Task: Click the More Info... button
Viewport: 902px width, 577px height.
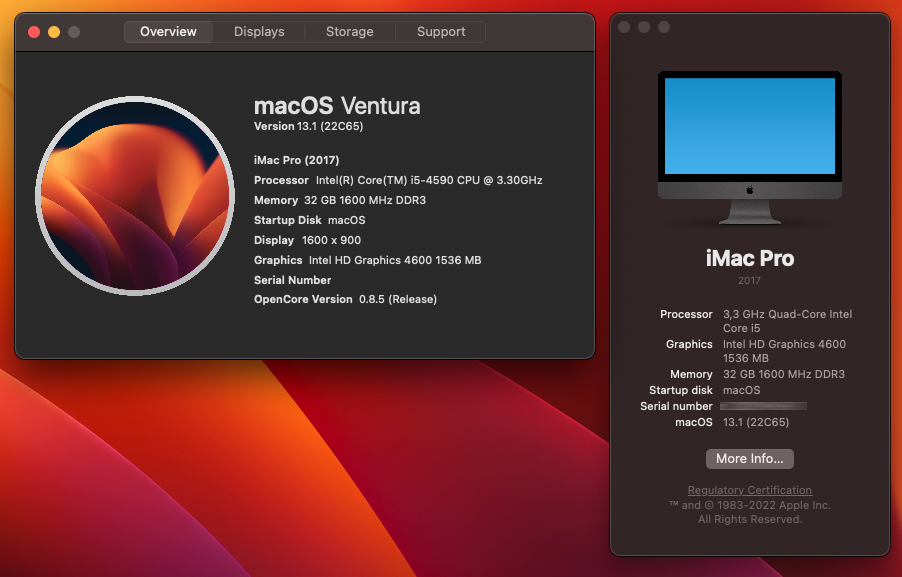Action: point(750,458)
